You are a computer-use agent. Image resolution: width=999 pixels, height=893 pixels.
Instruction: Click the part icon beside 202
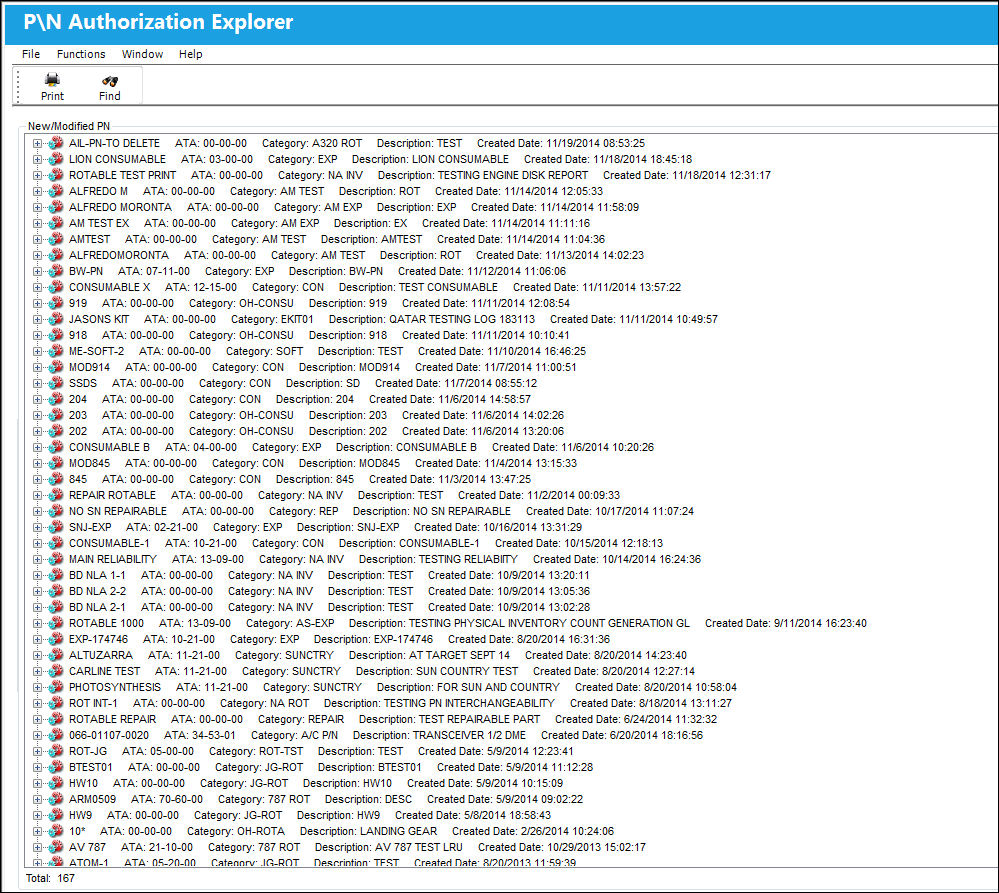pyautogui.click(x=56, y=431)
